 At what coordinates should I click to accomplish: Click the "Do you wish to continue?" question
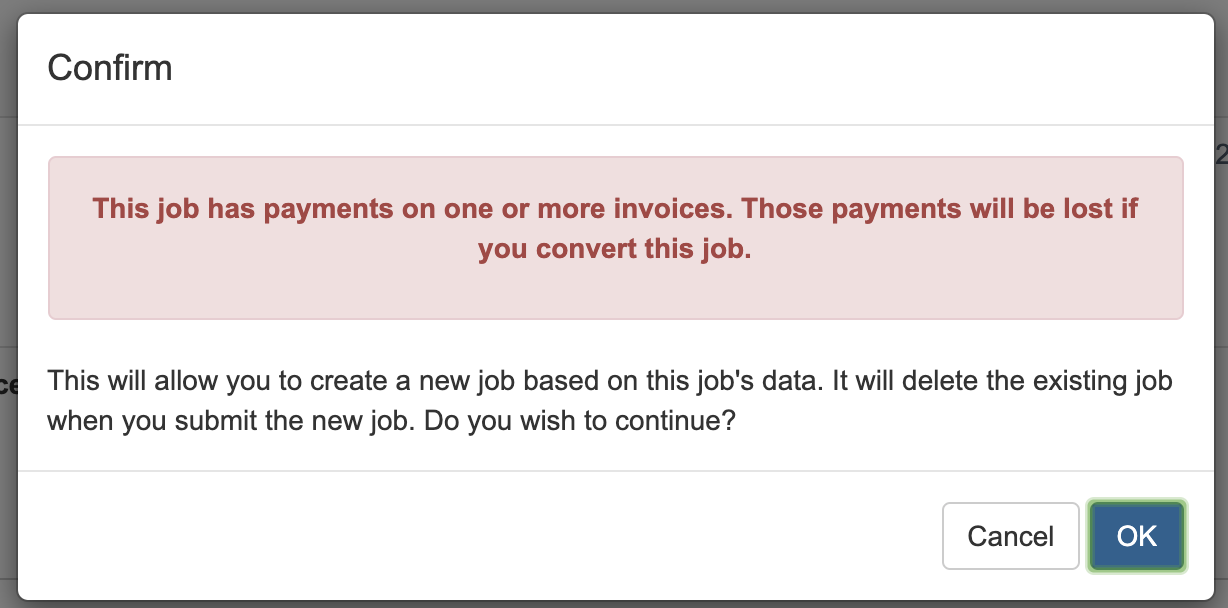(x=580, y=421)
